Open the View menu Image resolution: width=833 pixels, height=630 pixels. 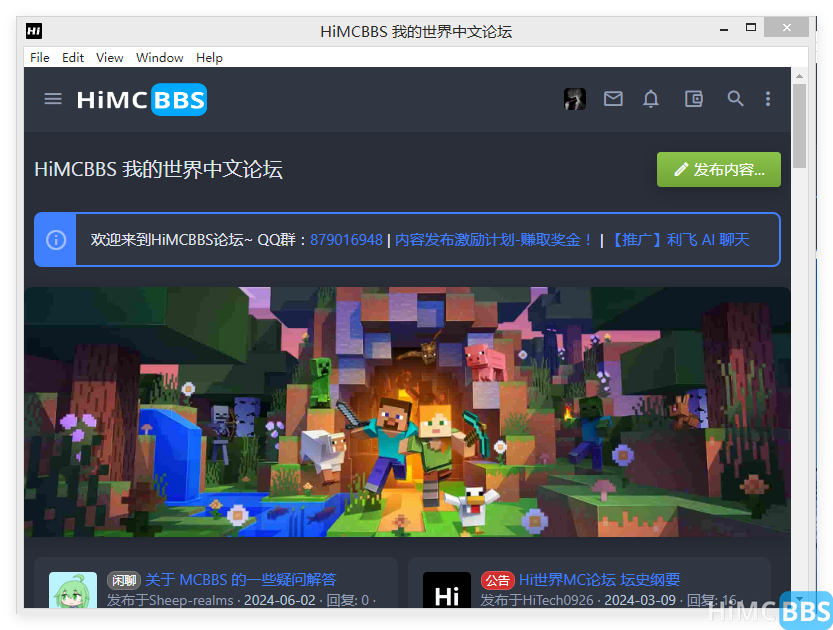tap(109, 57)
